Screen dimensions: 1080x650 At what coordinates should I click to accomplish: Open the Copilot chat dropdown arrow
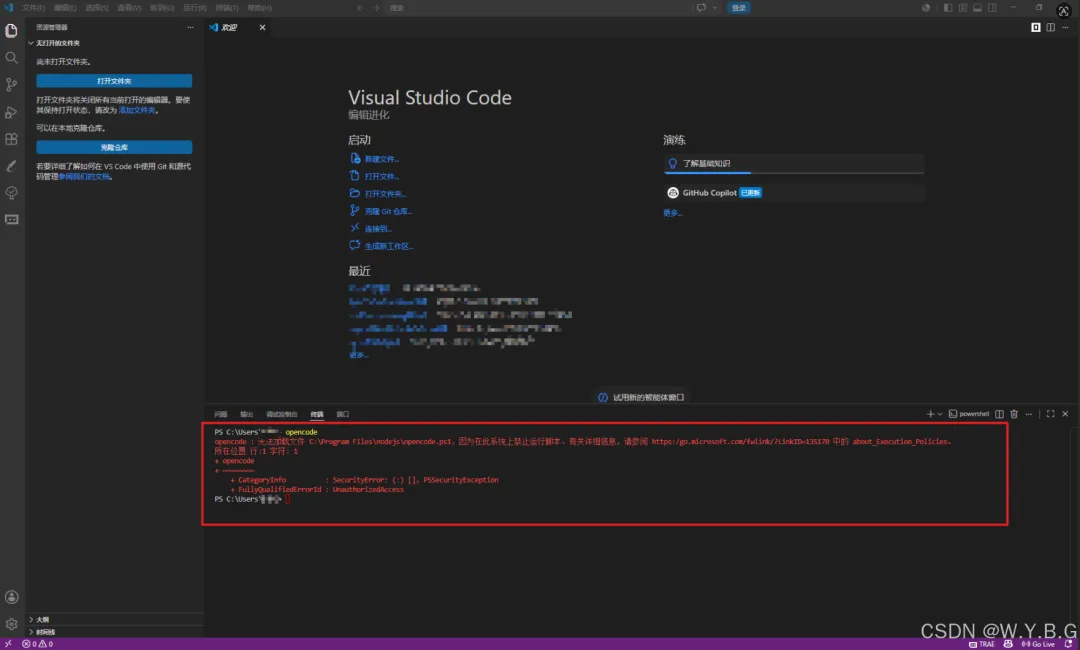click(715, 8)
